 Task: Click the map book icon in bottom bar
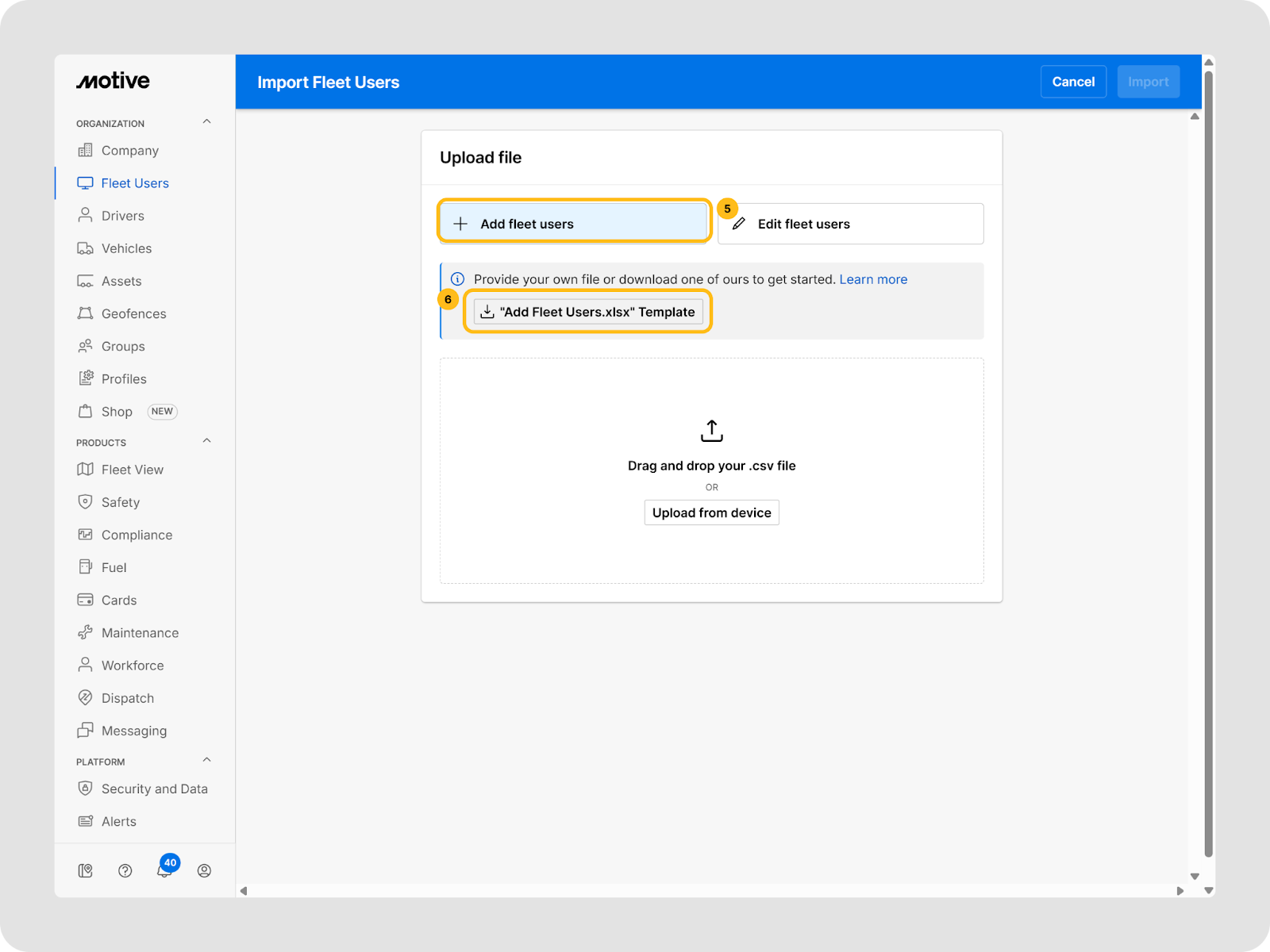click(86, 871)
